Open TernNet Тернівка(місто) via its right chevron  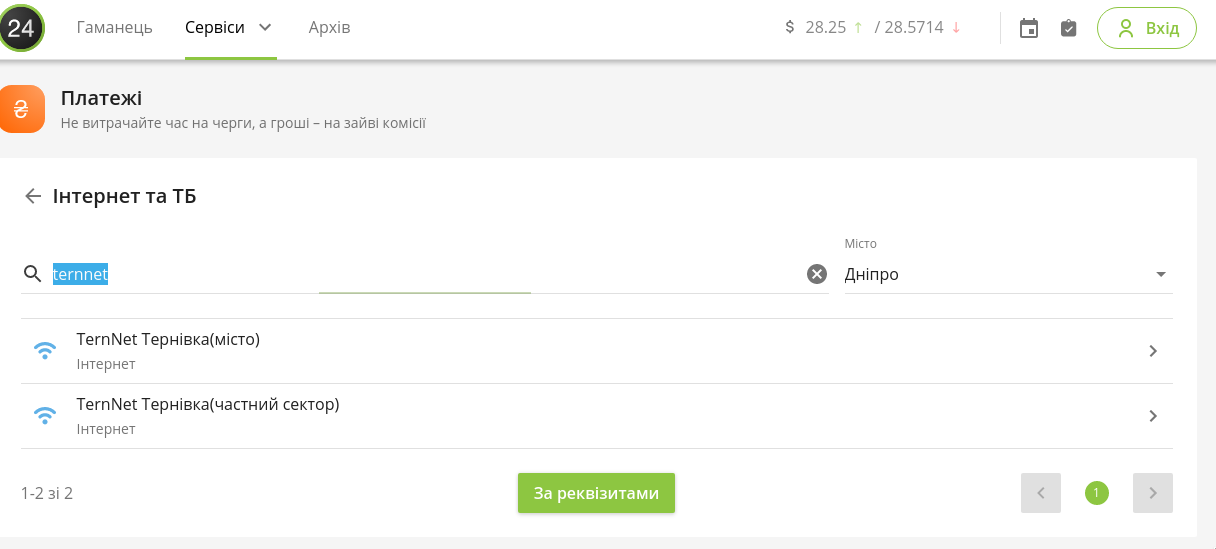[1153, 351]
